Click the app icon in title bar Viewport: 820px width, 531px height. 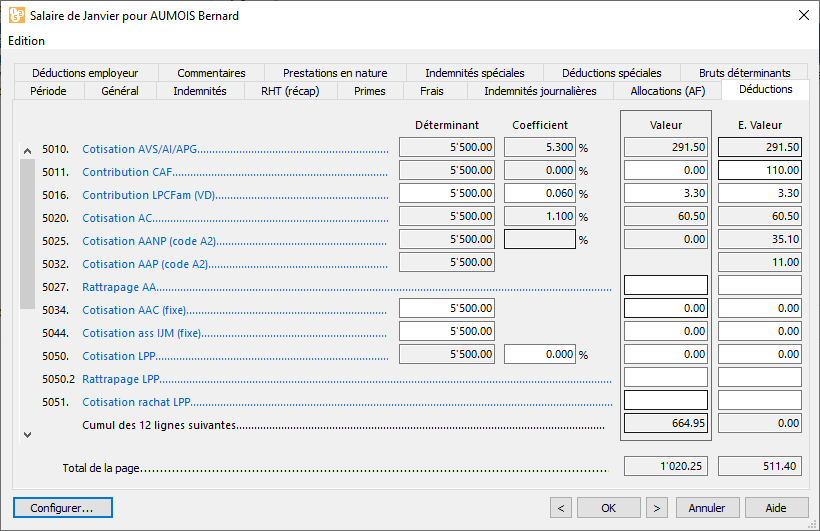point(17,15)
